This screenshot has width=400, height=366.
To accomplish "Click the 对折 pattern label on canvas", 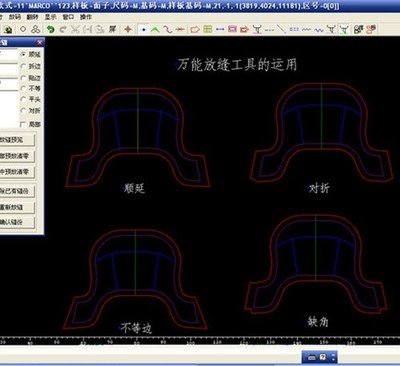I will 319,188.
